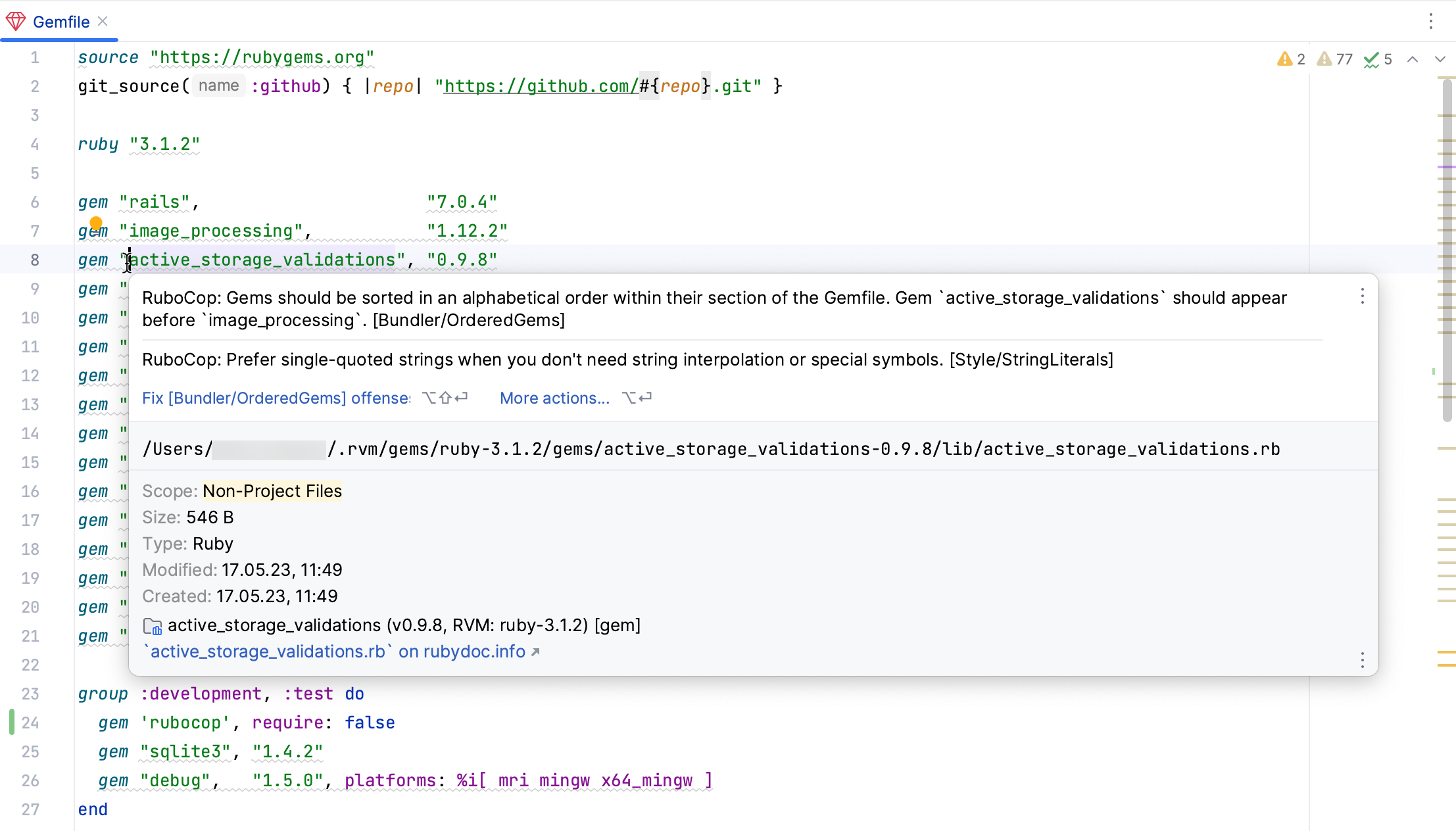Click the external link arrow next to rubydoc.info

point(535,652)
